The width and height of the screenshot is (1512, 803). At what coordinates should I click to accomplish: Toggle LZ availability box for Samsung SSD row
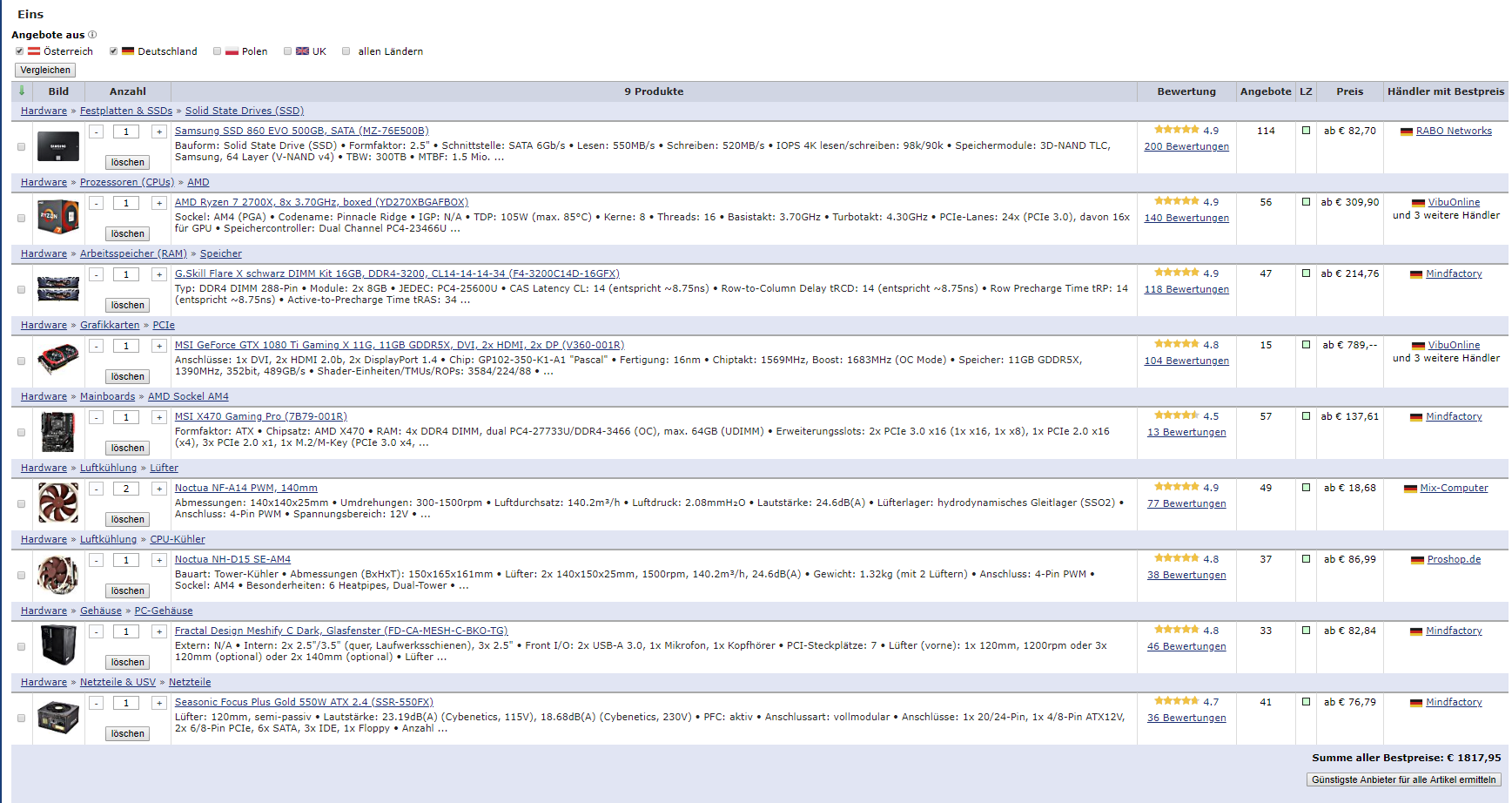1306,131
